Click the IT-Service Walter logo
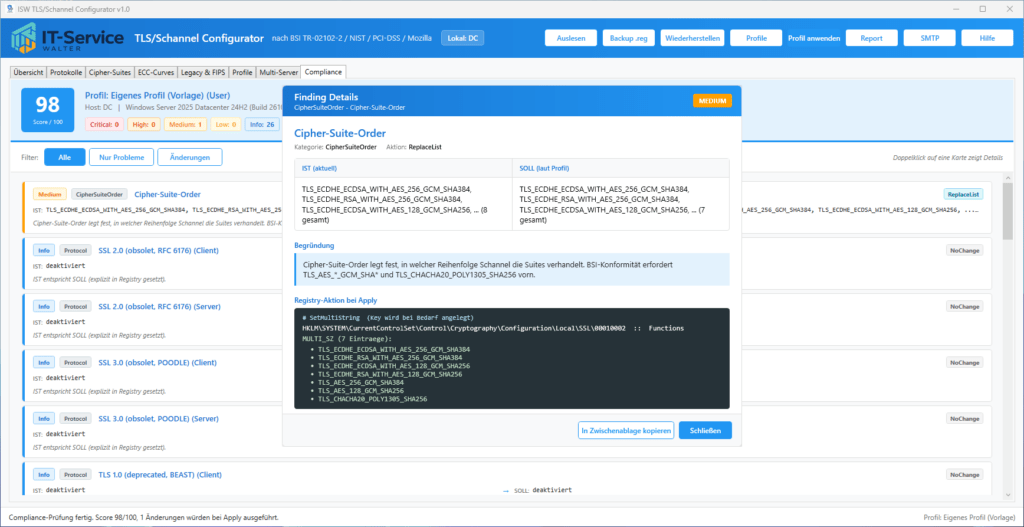 (68, 38)
